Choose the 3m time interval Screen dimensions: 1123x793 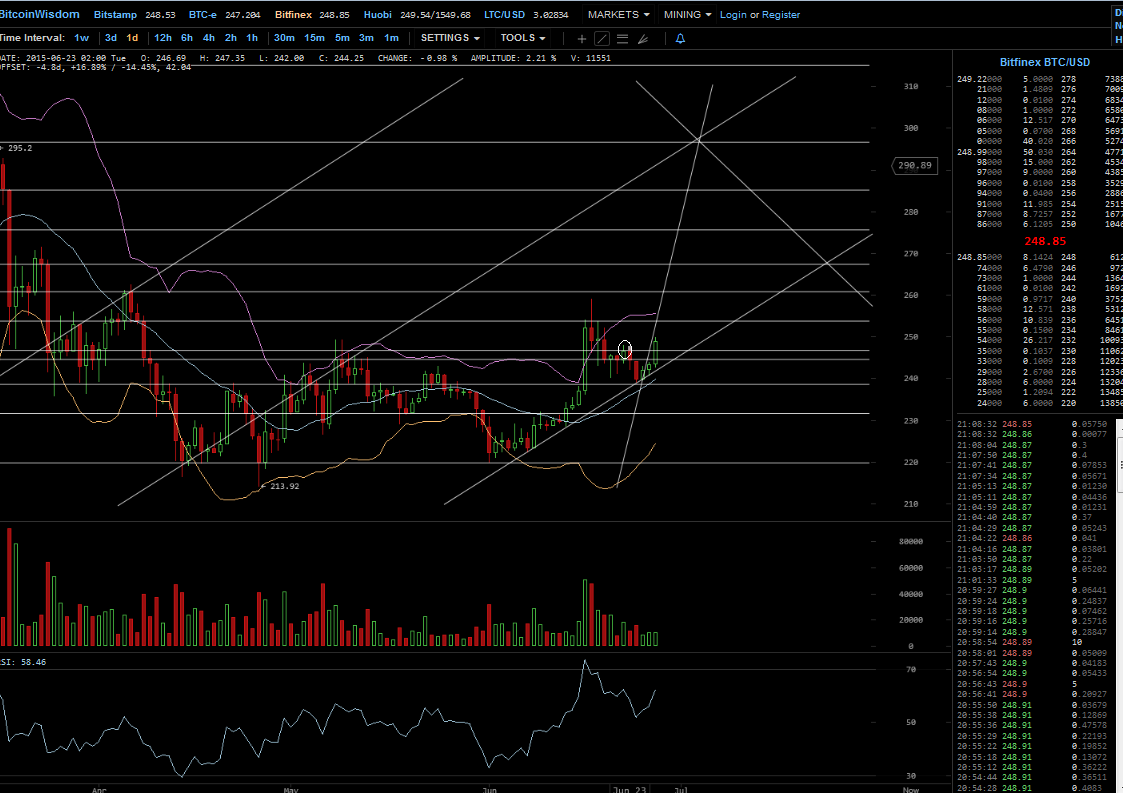pyautogui.click(x=366, y=38)
